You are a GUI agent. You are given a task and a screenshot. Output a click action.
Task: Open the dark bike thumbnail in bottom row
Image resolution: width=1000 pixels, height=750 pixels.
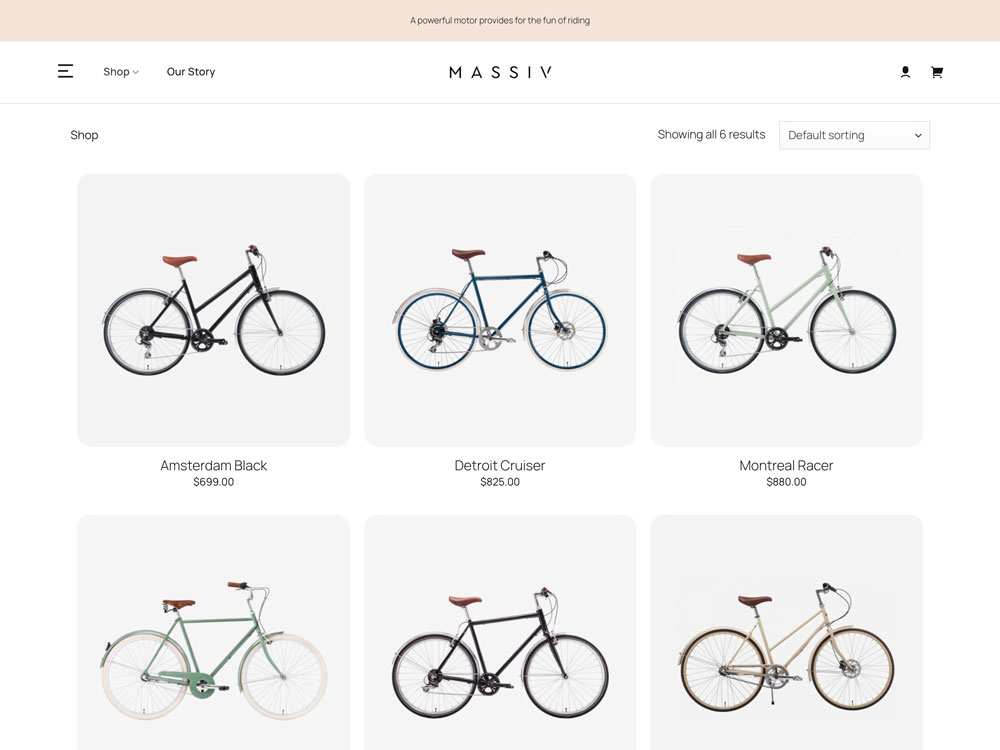coord(500,640)
